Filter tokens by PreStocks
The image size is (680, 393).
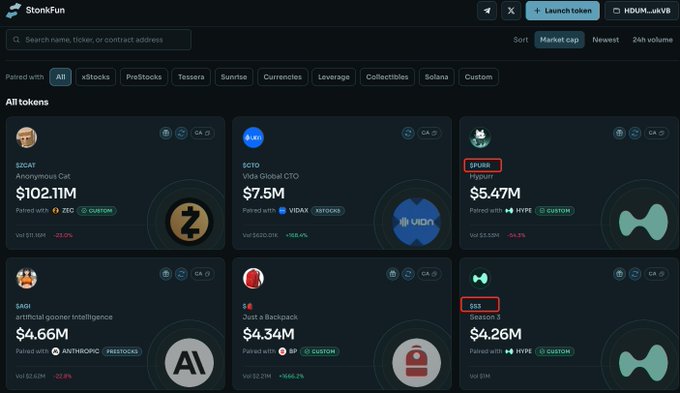pyautogui.click(x=144, y=77)
